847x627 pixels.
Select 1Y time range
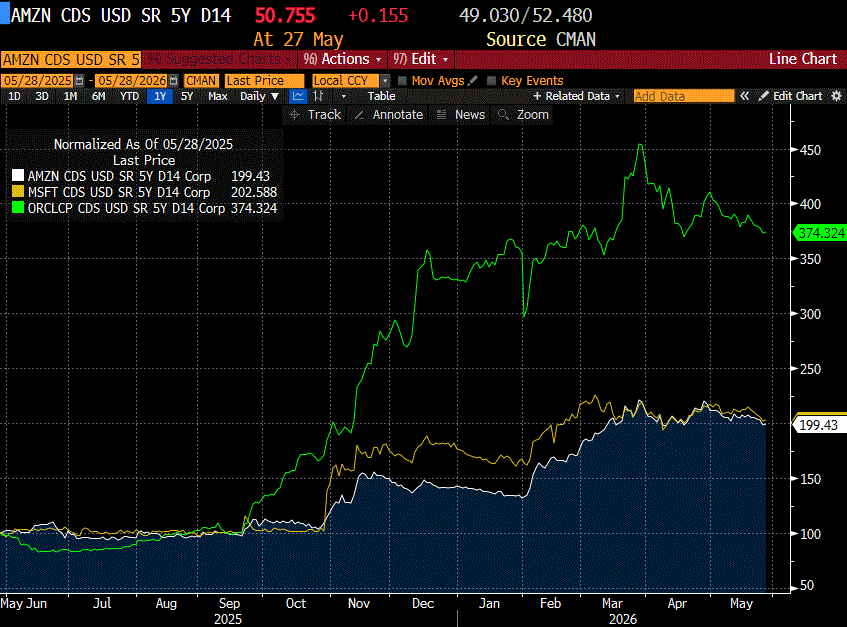pos(160,96)
